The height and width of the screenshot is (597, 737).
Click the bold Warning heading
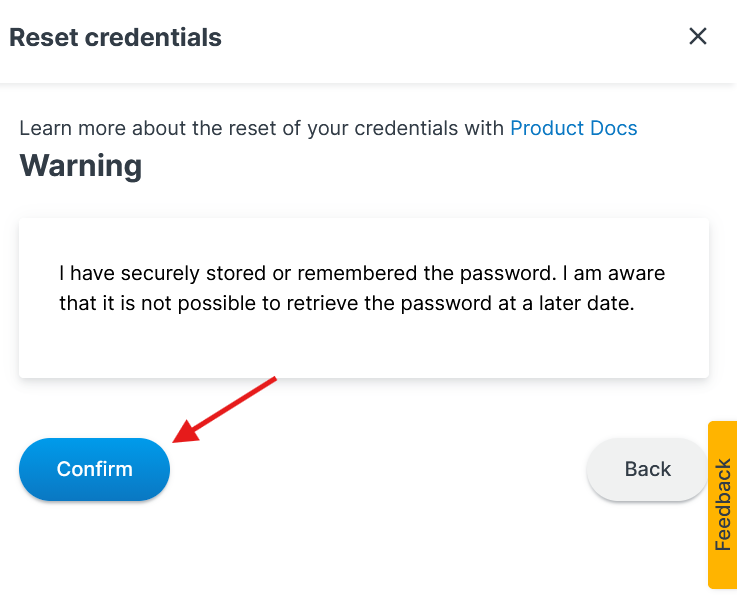point(81,165)
